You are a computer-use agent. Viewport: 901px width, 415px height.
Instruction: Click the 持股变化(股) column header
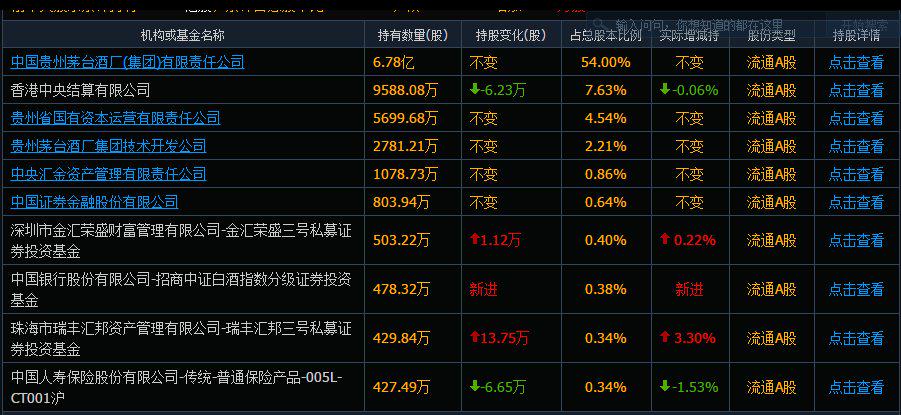point(511,35)
